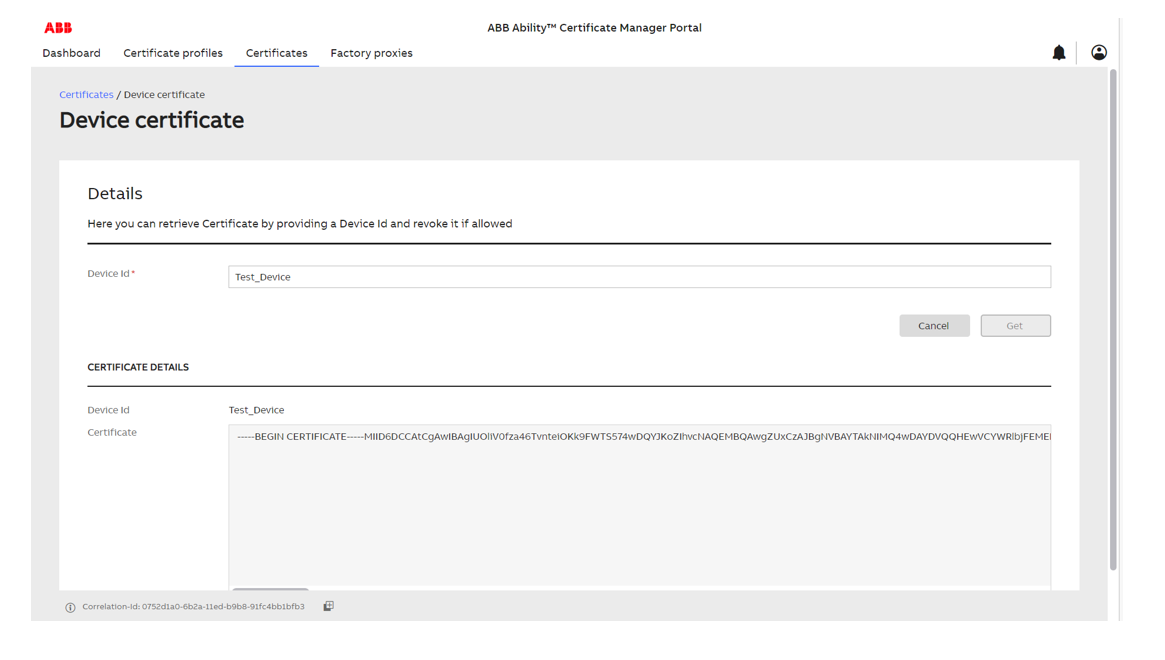Open the notifications bell

1059,52
